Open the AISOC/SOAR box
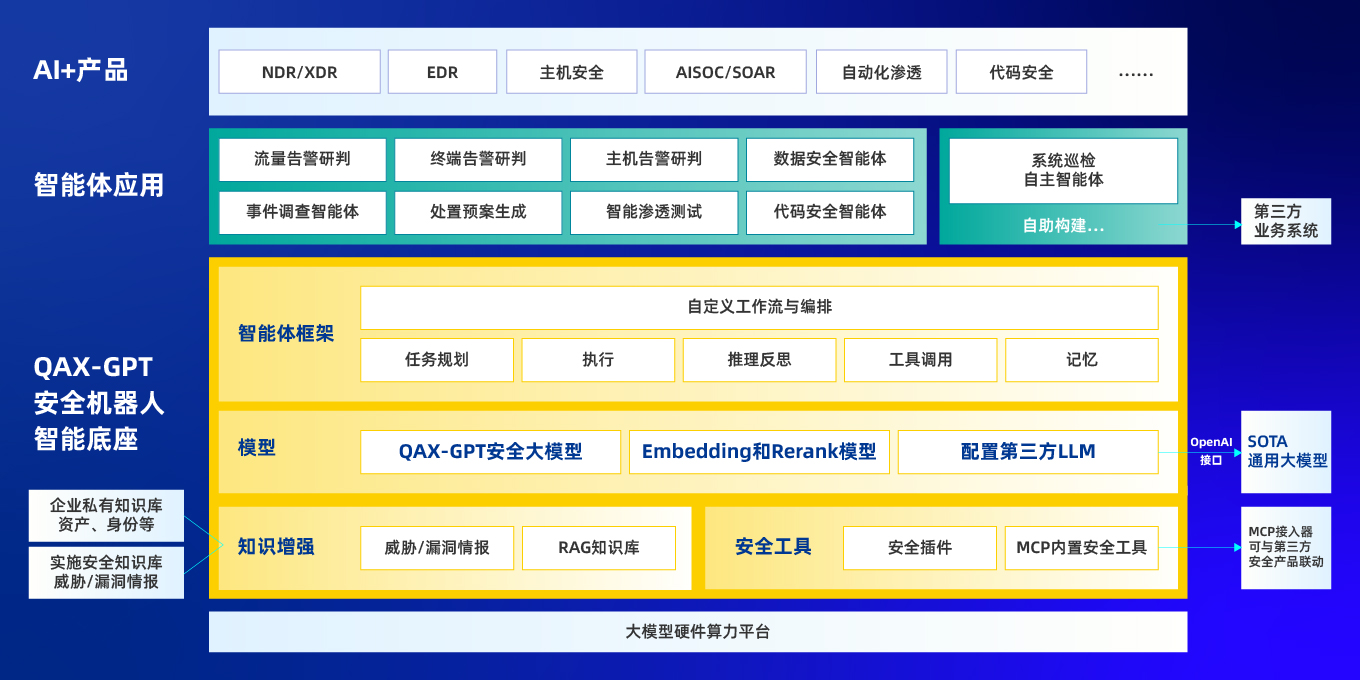 (x=726, y=72)
